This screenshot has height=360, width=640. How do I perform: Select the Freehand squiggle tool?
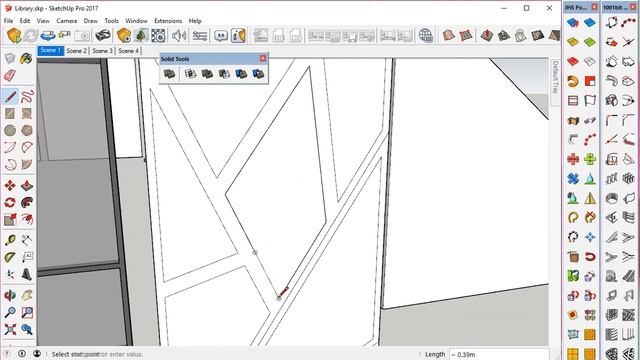pos(27,97)
